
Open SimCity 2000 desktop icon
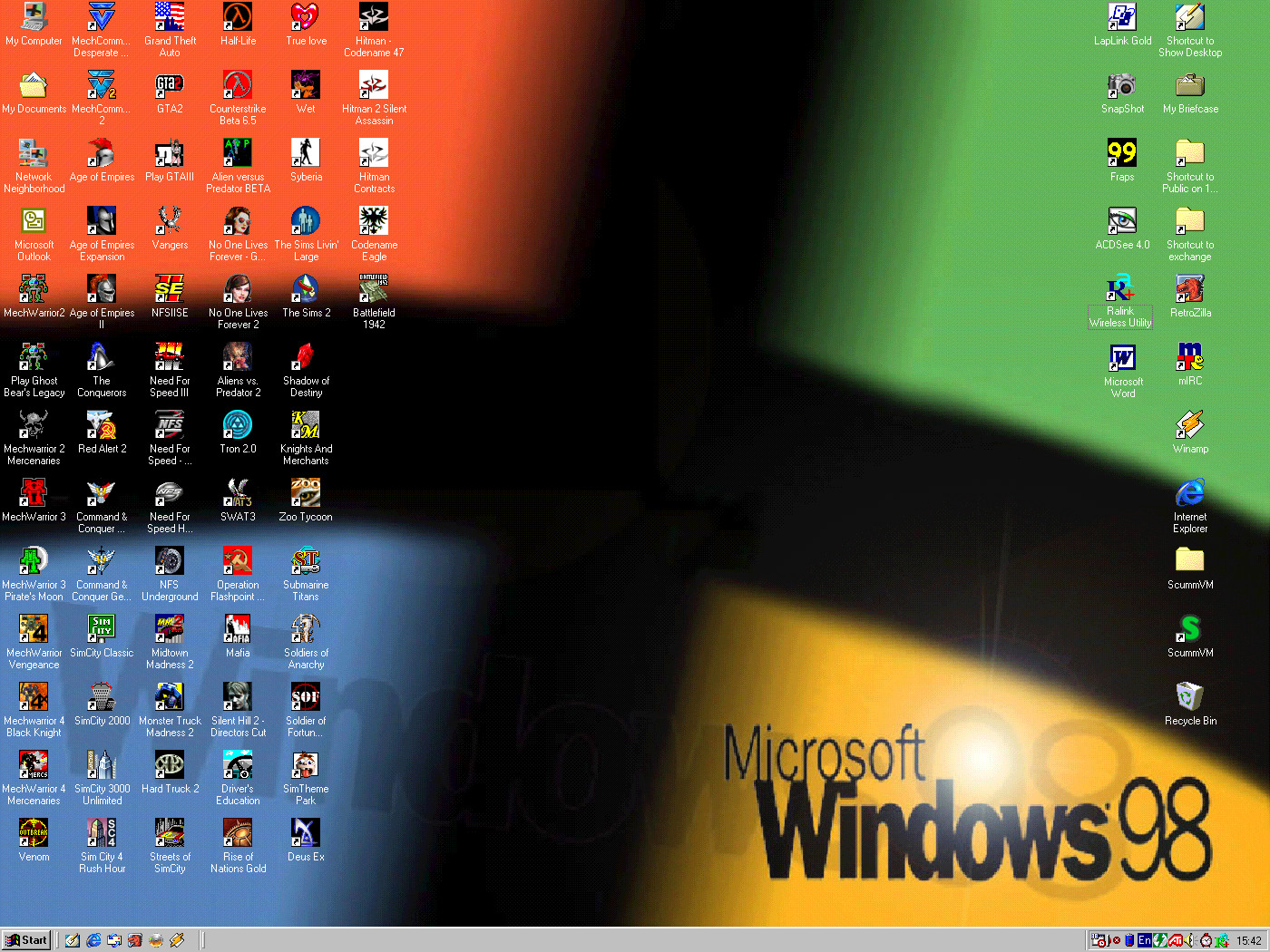coord(102,704)
